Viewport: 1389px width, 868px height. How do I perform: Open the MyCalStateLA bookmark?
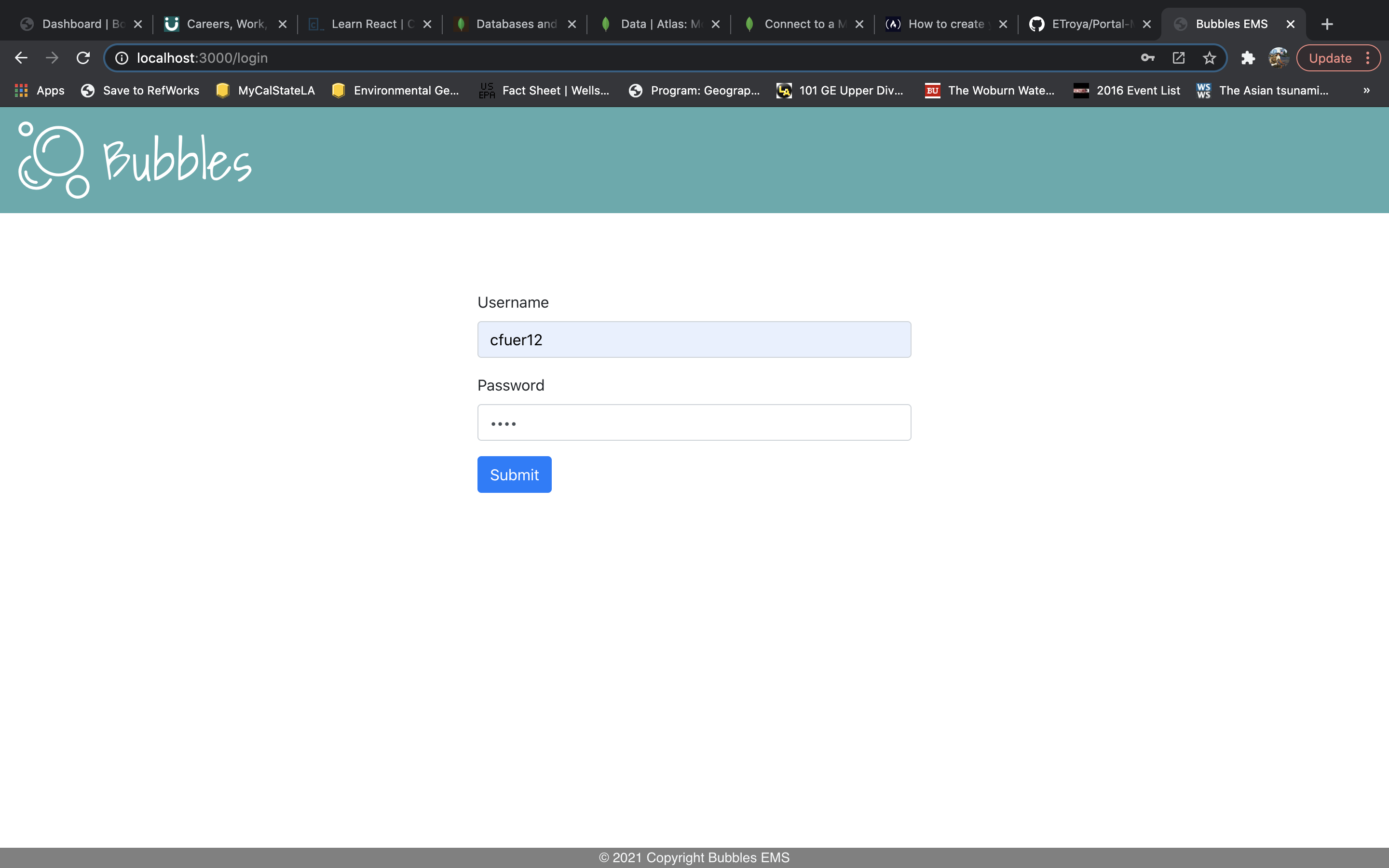tap(266, 90)
